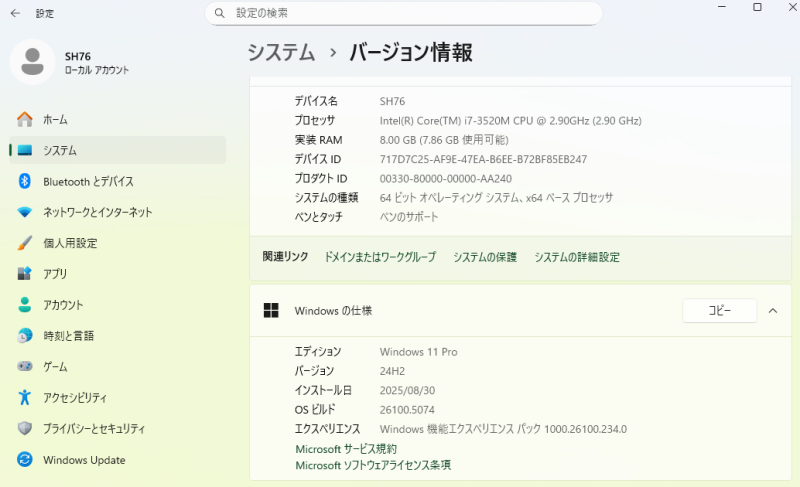
Task: Click the Bluetooth とデバイス icon
Action: pos(25,181)
